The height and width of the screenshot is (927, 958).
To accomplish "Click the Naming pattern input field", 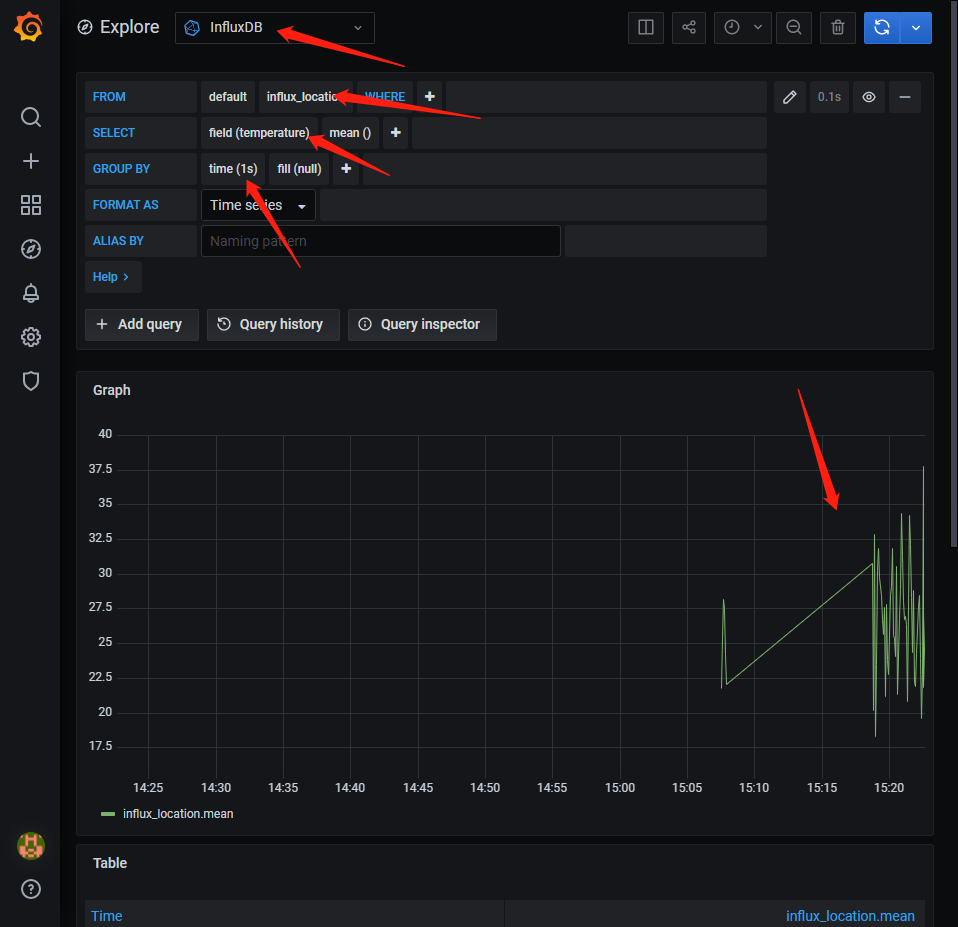I will [x=380, y=240].
